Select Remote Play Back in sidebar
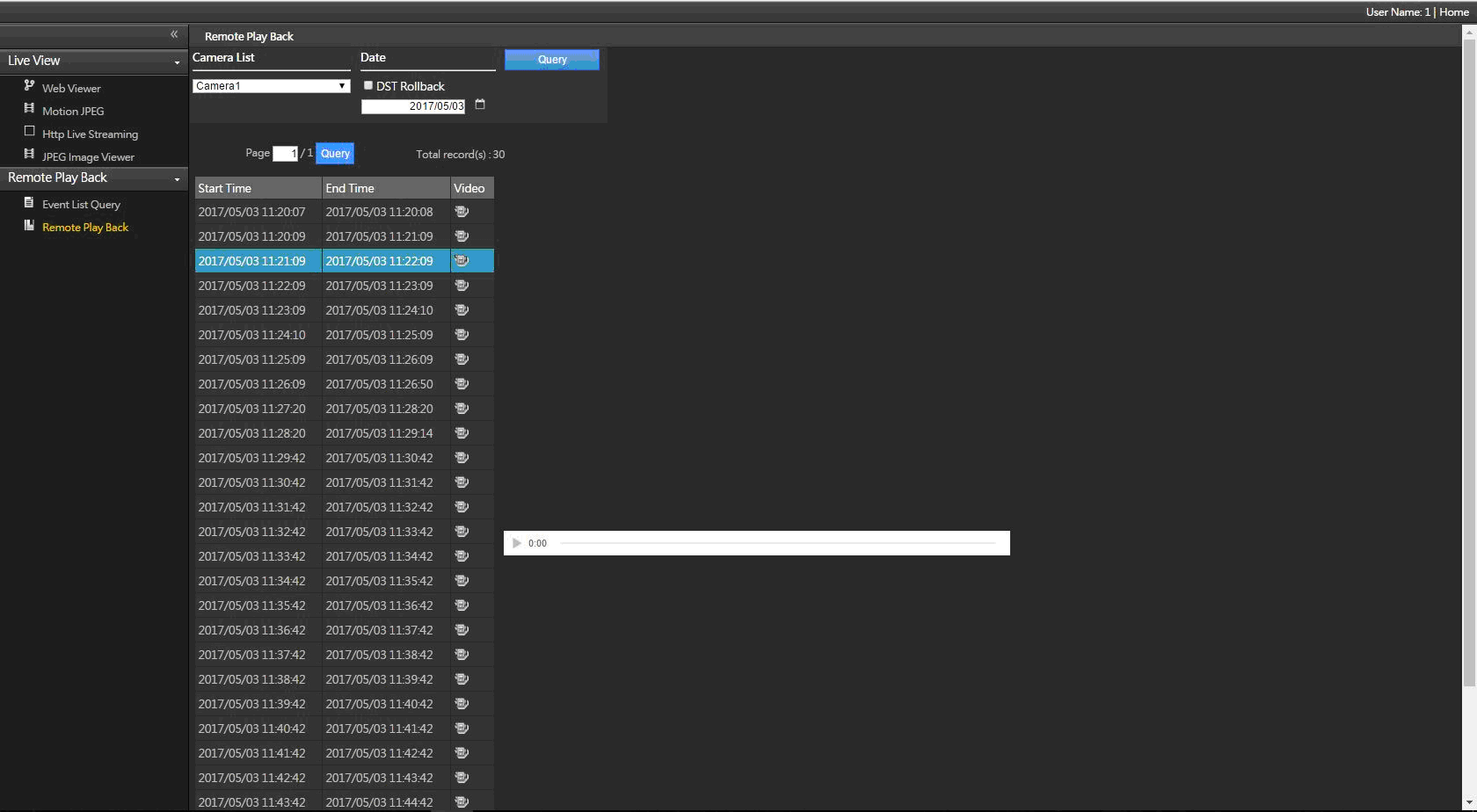The height and width of the screenshot is (812, 1477). (x=85, y=227)
